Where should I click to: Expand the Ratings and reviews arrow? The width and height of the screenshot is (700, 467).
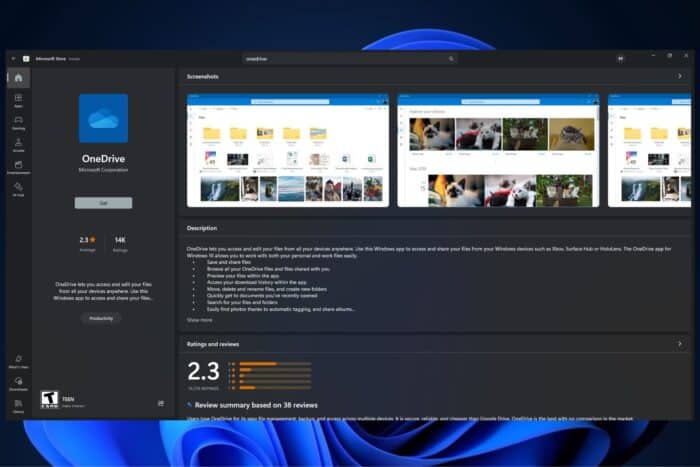tap(679, 344)
